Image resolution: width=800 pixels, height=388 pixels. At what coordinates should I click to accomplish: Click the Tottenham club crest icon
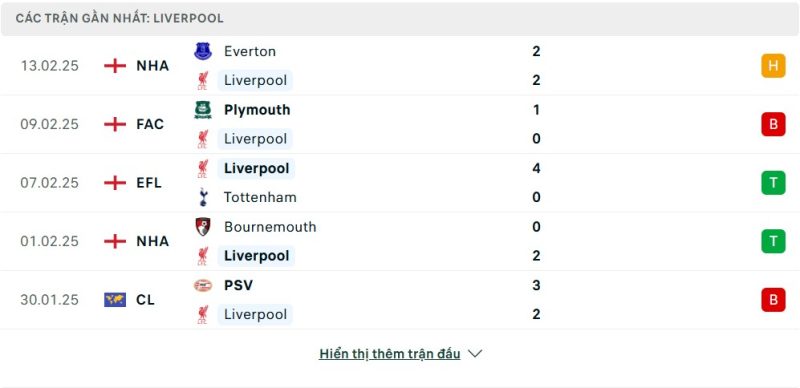(203, 197)
